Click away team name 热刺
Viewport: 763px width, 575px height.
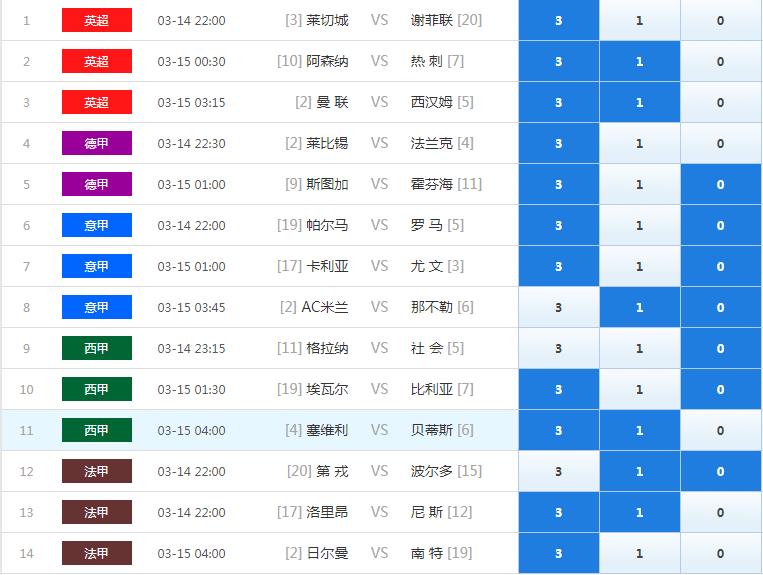coord(427,61)
